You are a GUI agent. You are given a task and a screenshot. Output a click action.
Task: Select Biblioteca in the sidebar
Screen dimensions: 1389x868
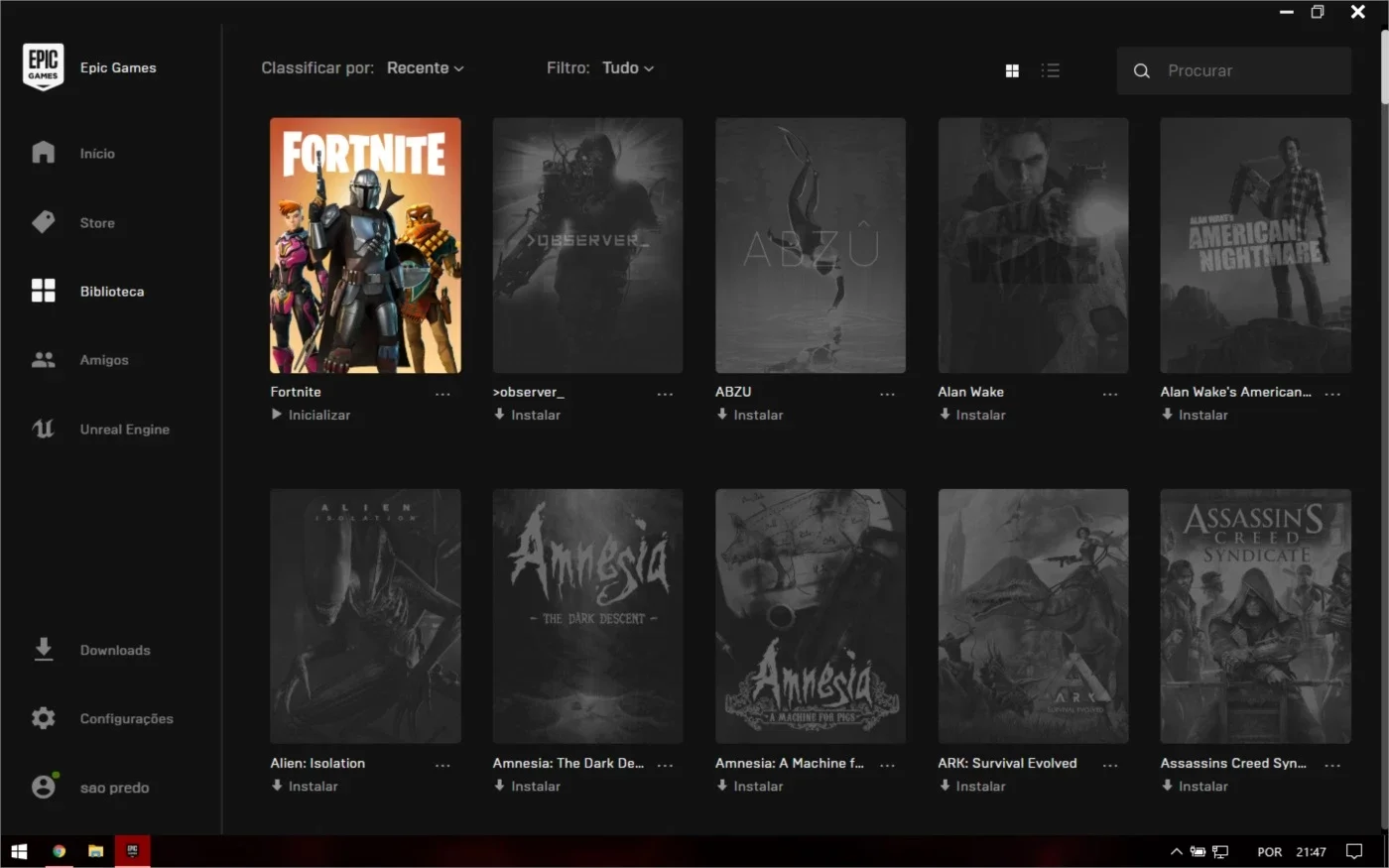pos(88,291)
